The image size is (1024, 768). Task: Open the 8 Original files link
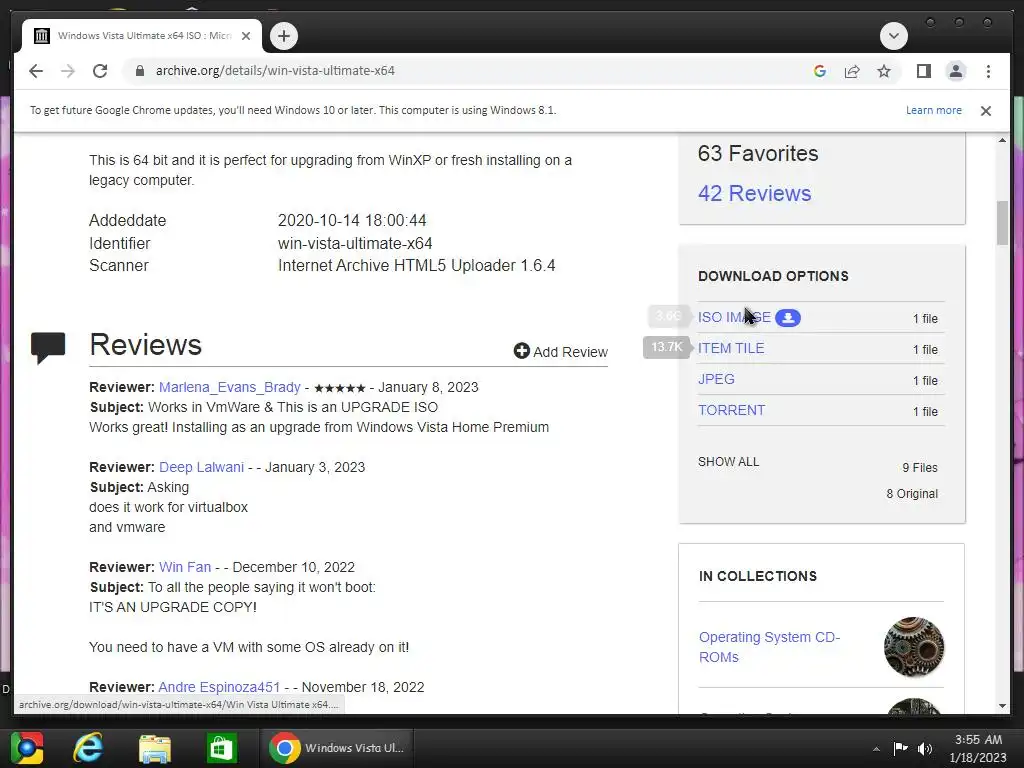click(912, 494)
